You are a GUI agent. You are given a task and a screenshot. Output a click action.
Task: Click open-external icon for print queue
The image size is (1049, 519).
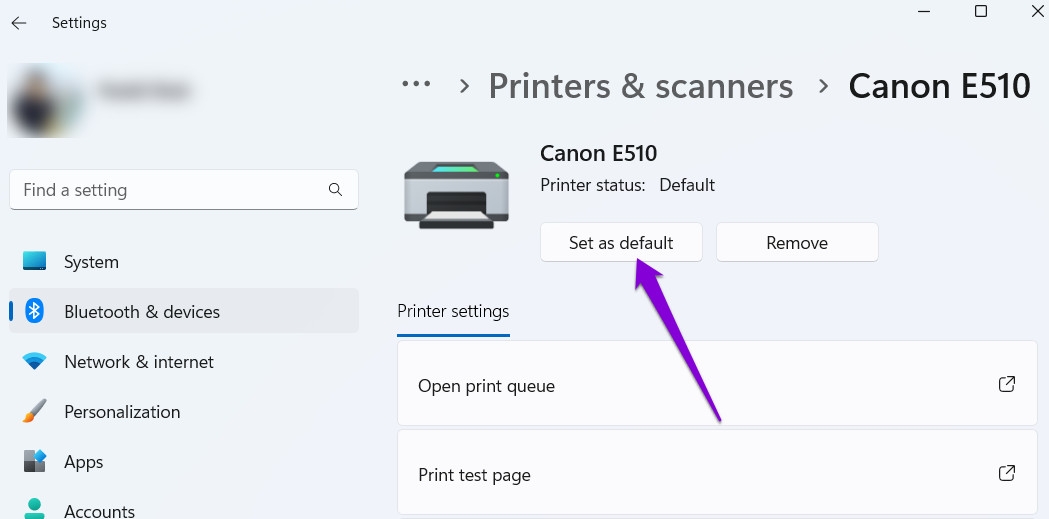click(1007, 384)
